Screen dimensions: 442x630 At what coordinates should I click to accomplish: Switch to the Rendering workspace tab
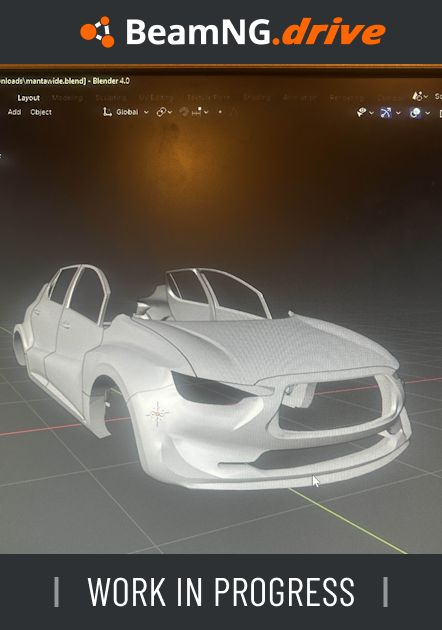[x=346, y=98]
